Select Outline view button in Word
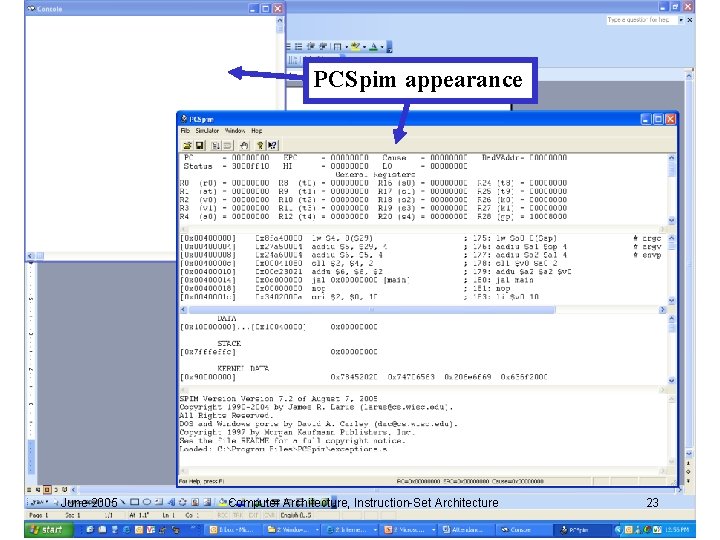This screenshot has width=720, height=540. point(56,489)
